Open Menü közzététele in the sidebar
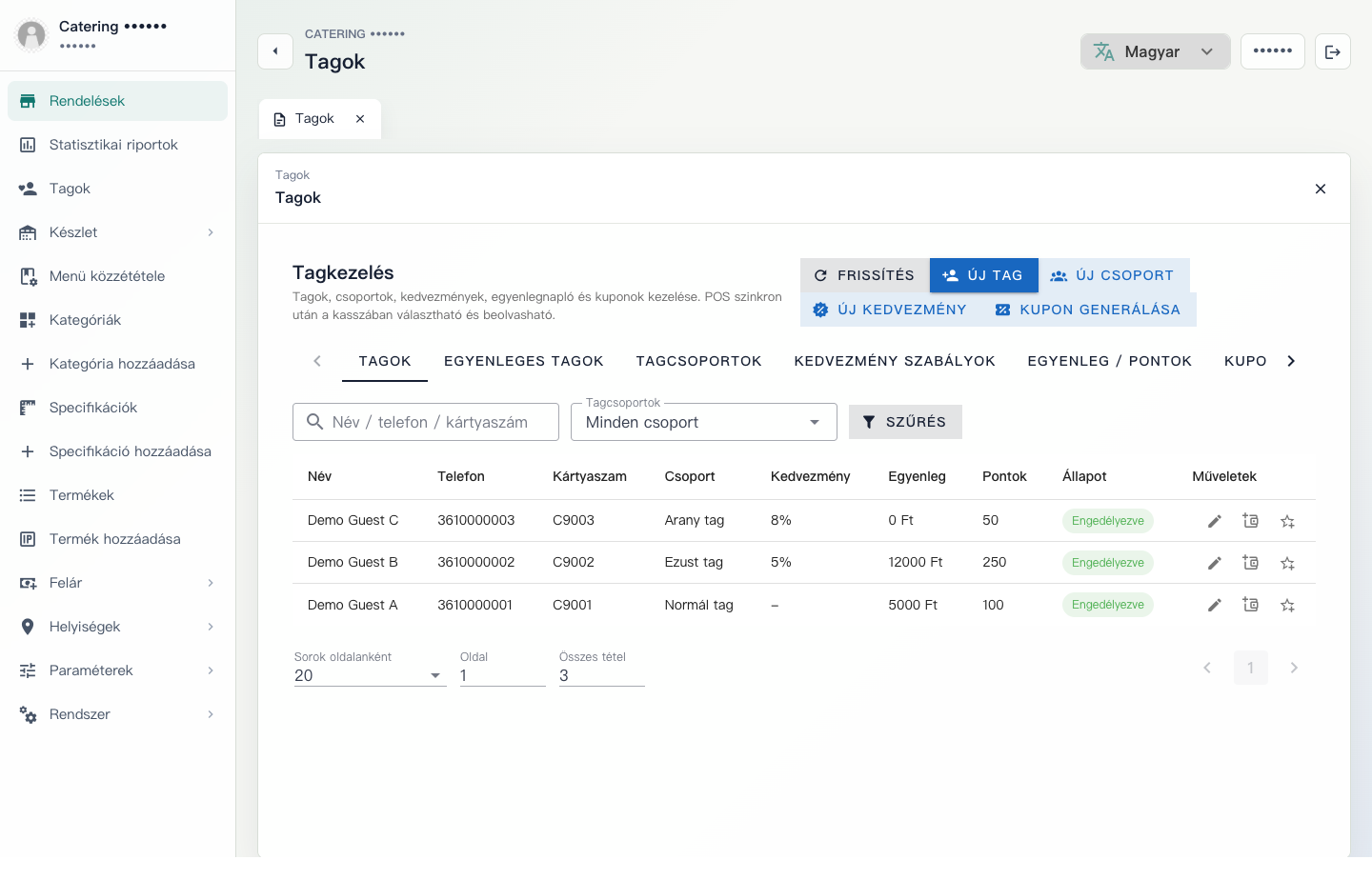 (117, 276)
